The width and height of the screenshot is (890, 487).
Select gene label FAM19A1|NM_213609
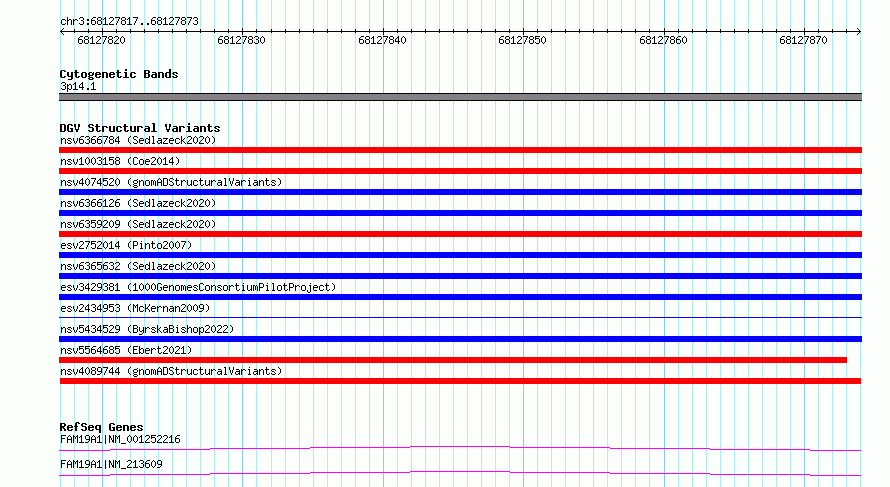click(111, 464)
